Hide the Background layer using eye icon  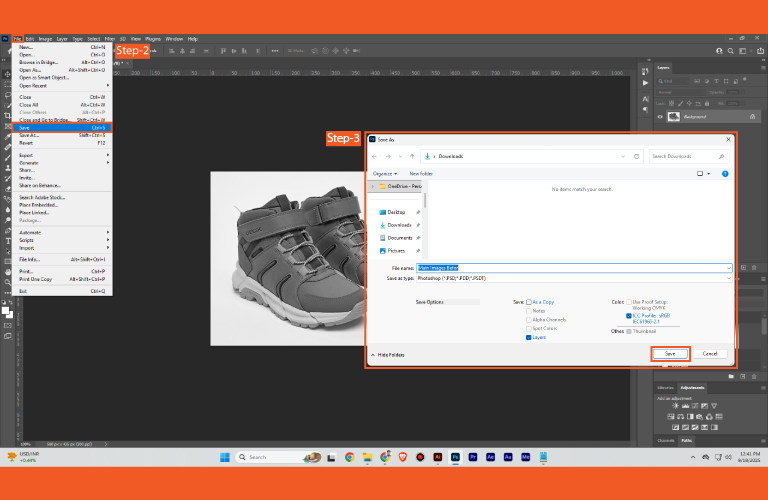[660, 116]
